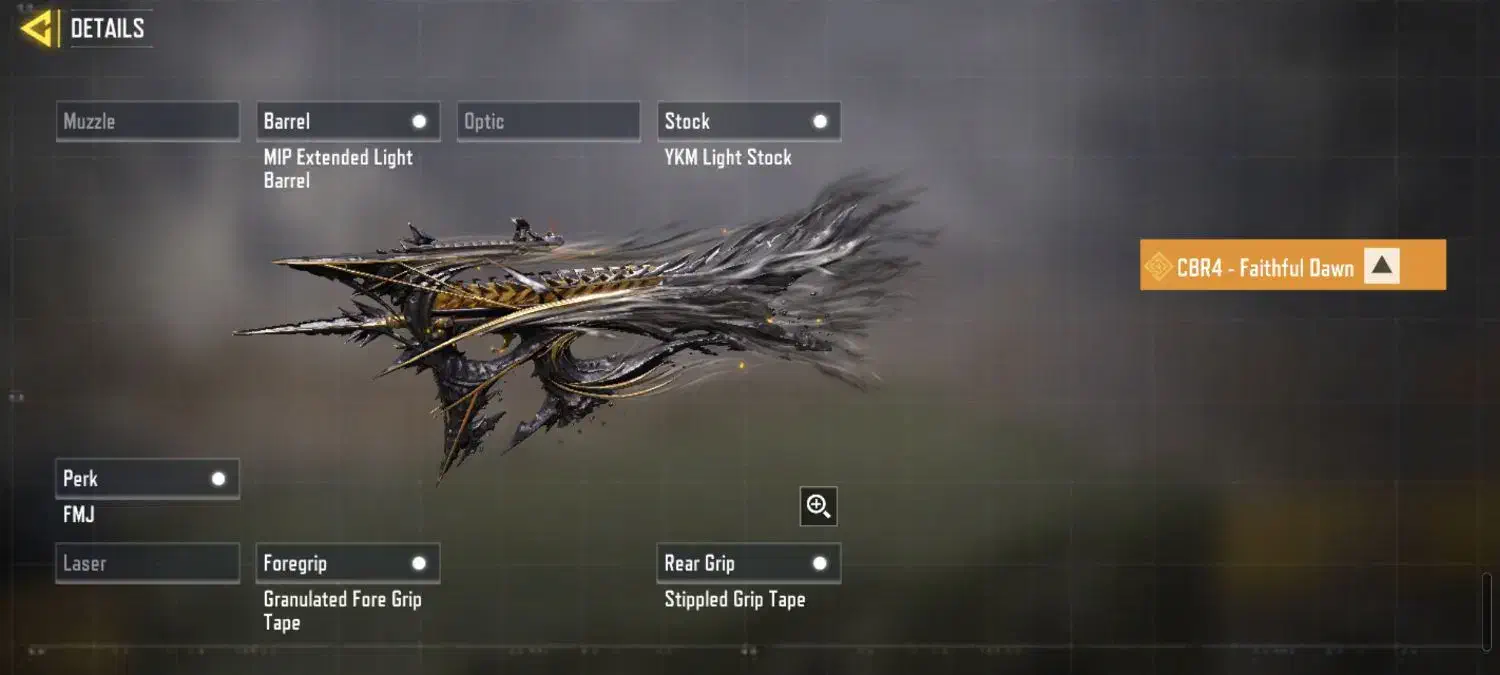Select the Foregrip attachment label
The width and height of the screenshot is (1500, 675).
(295, 563)
